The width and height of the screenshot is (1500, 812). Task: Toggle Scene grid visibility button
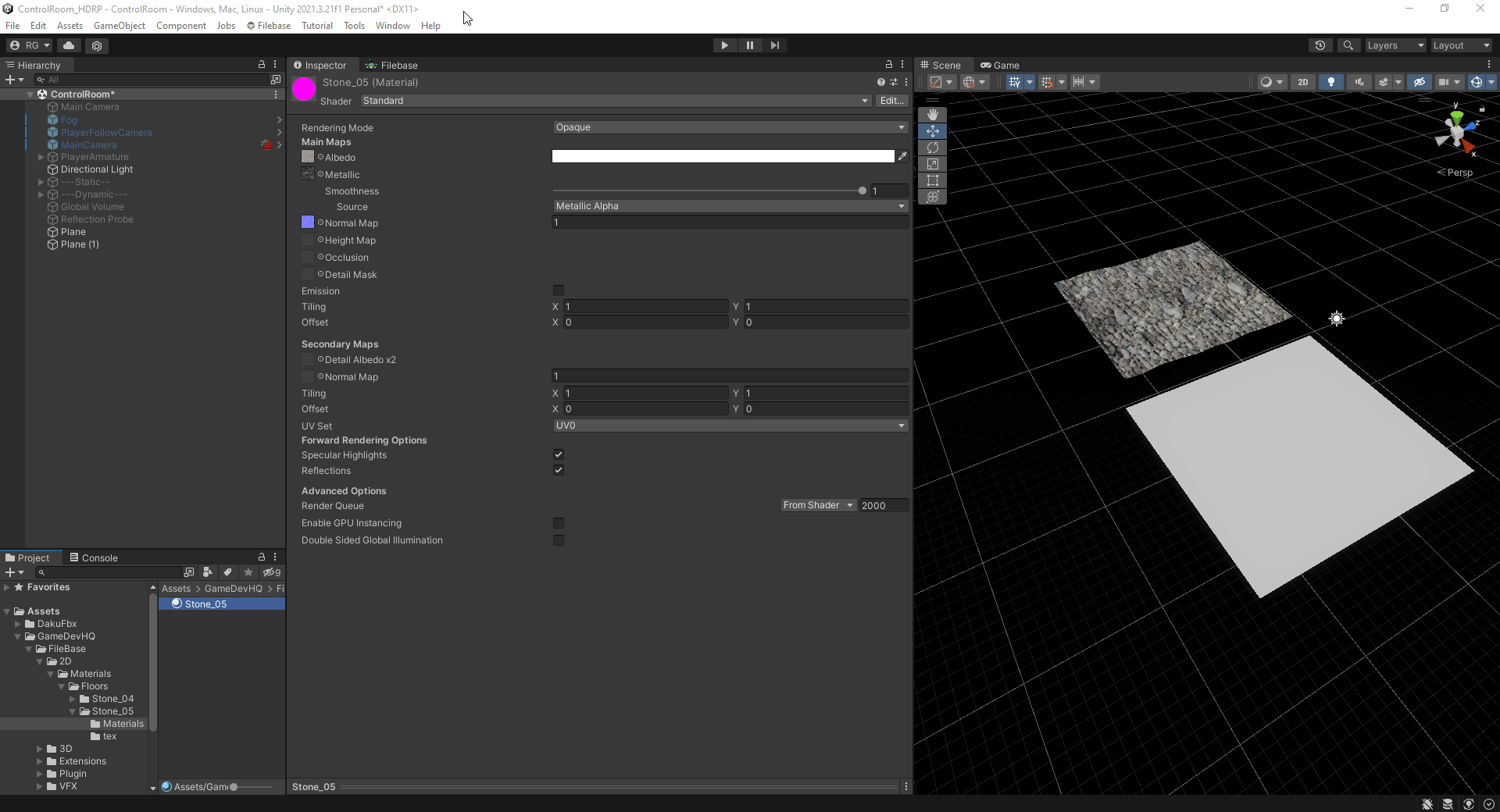pos(1015,82)
